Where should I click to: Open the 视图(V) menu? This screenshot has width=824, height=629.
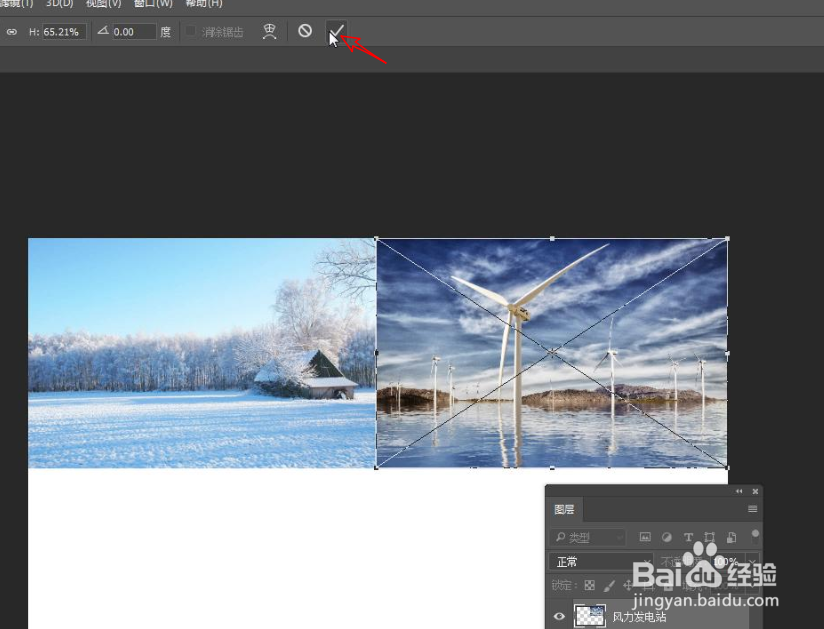(x=104, y=4)
